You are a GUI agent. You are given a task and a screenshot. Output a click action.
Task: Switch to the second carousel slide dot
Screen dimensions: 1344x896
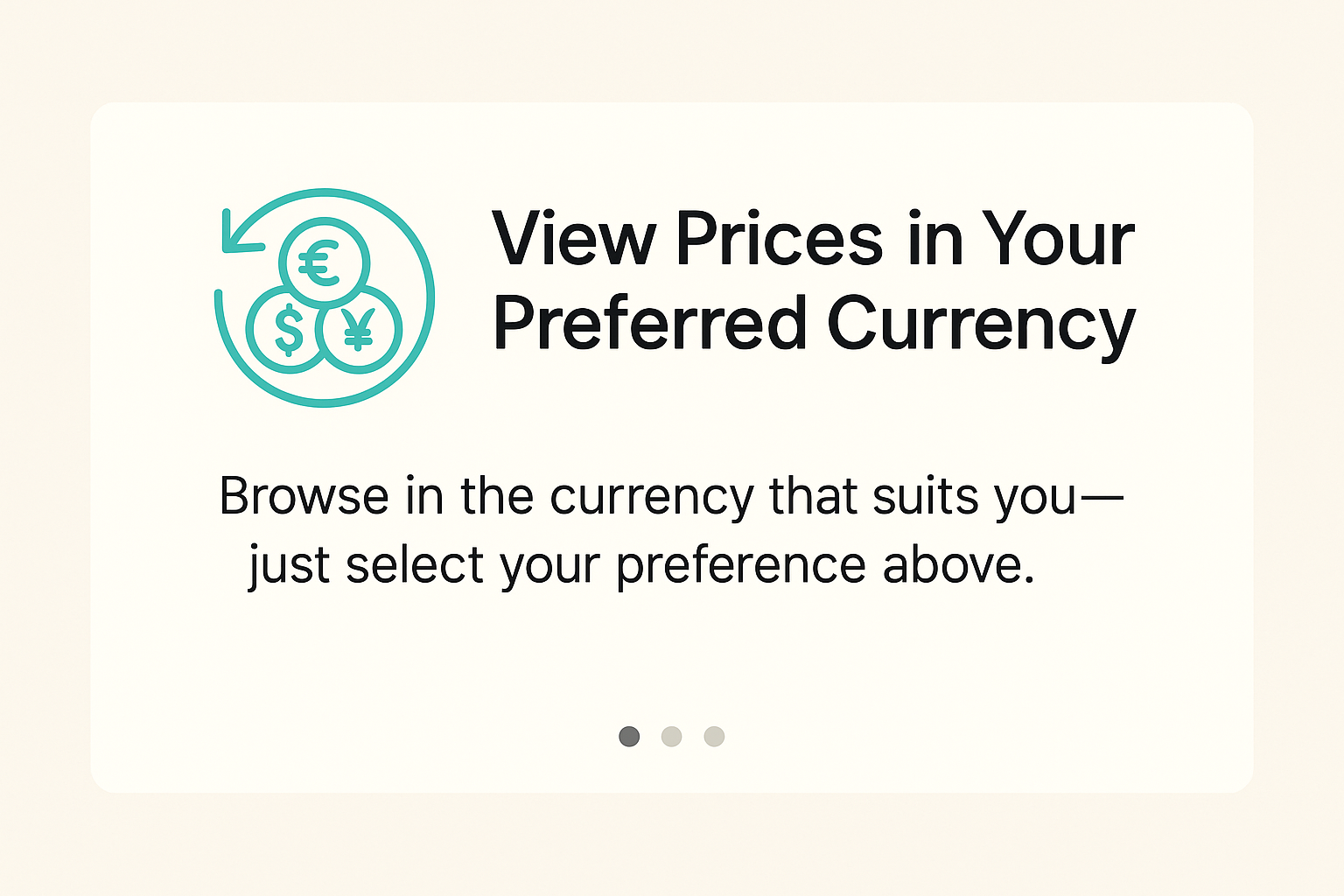[671, 737]
